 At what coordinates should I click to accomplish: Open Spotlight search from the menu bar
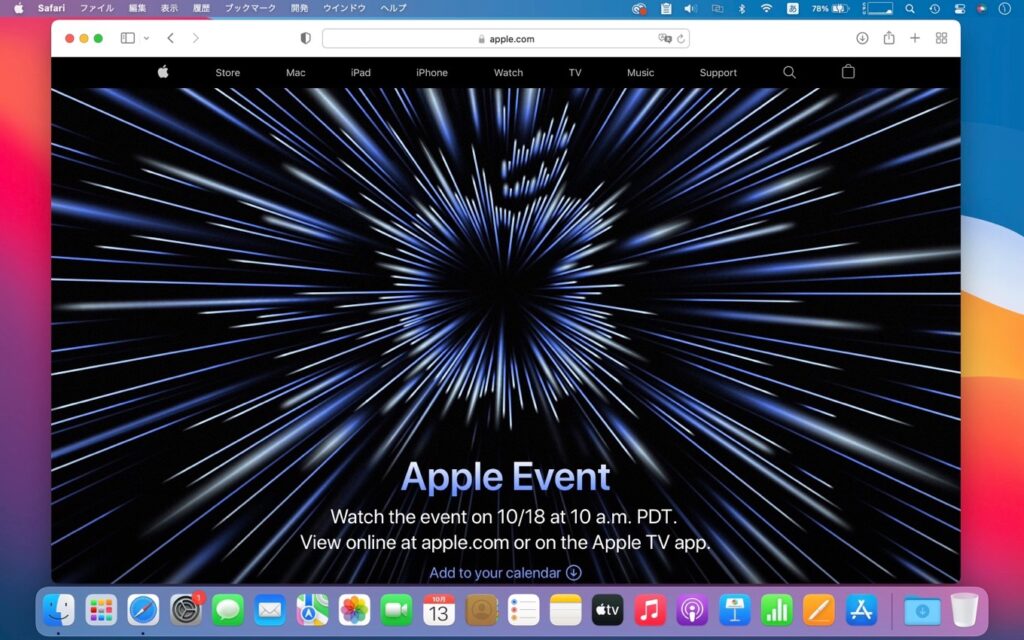(x=910, y=9)
